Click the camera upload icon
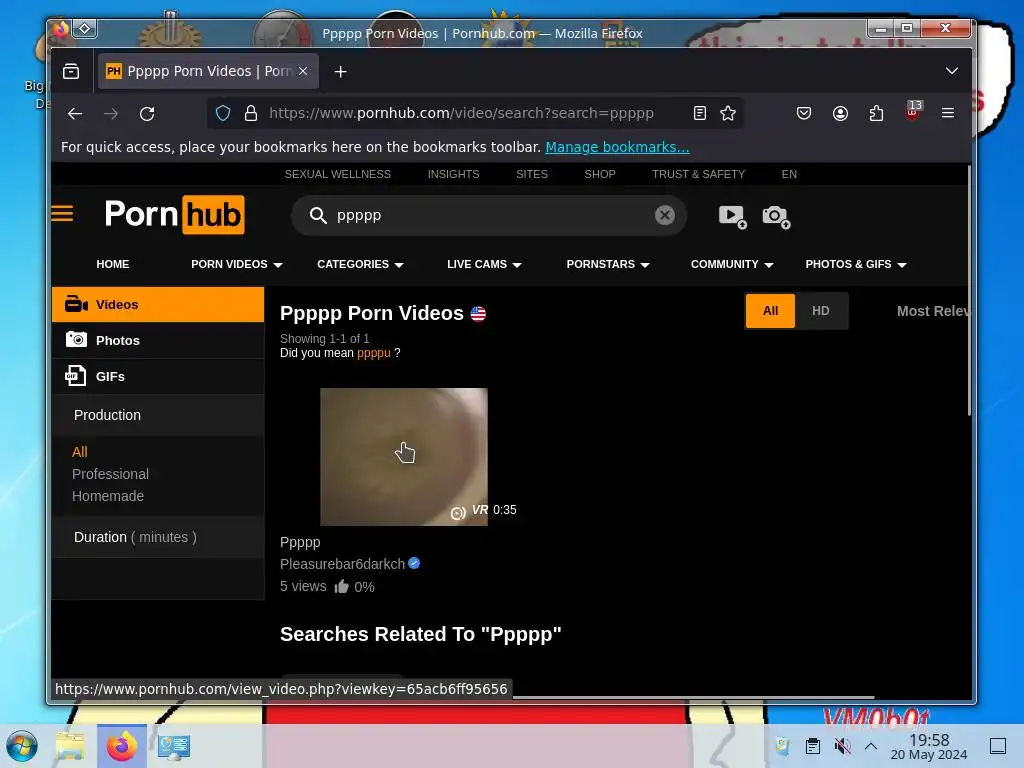The height and width of the screenshot is (768, 1024). pyautogui.click(x=776, y=217)
